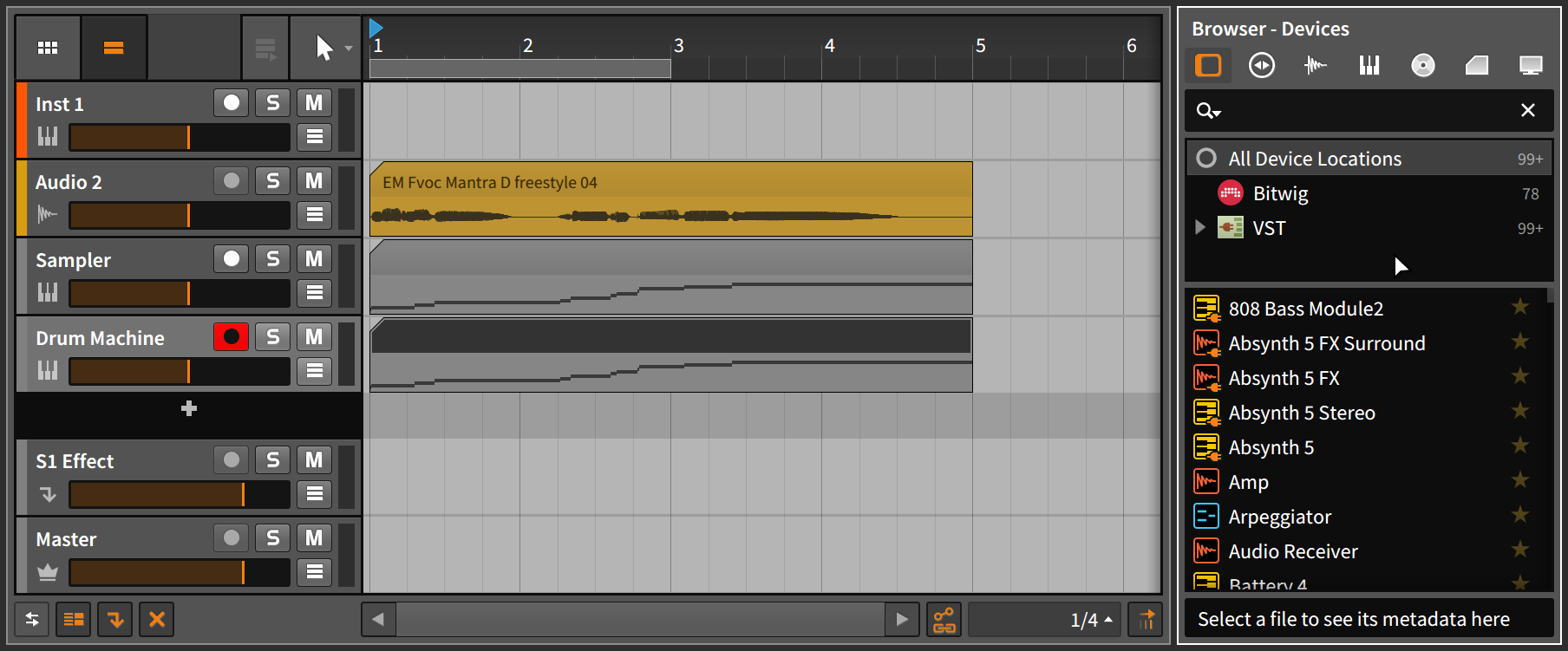Image resolution: width=1568 pixels, height=651 pixels.
Task: Switch to arranger timeline view
Action: coord(114,48)
